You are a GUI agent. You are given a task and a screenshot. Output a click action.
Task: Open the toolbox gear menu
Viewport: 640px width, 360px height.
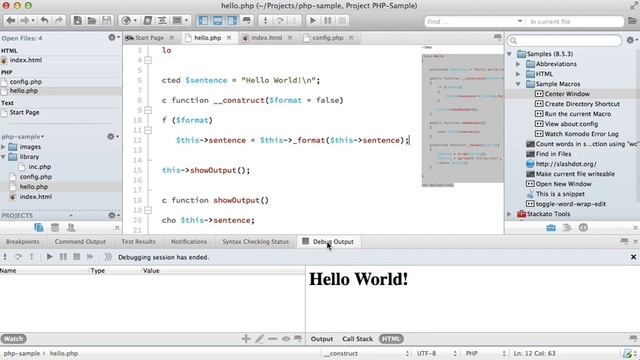point(631,40)
